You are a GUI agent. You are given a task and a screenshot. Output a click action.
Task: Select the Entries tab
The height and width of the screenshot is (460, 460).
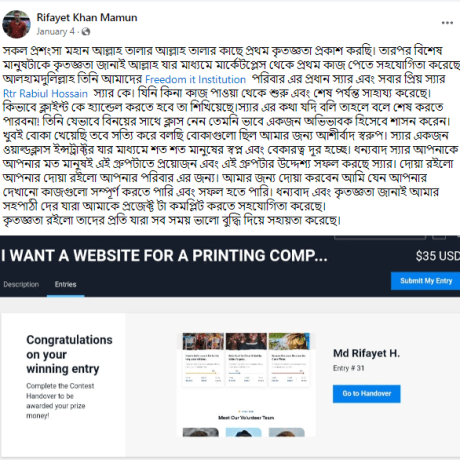(65, 284)
